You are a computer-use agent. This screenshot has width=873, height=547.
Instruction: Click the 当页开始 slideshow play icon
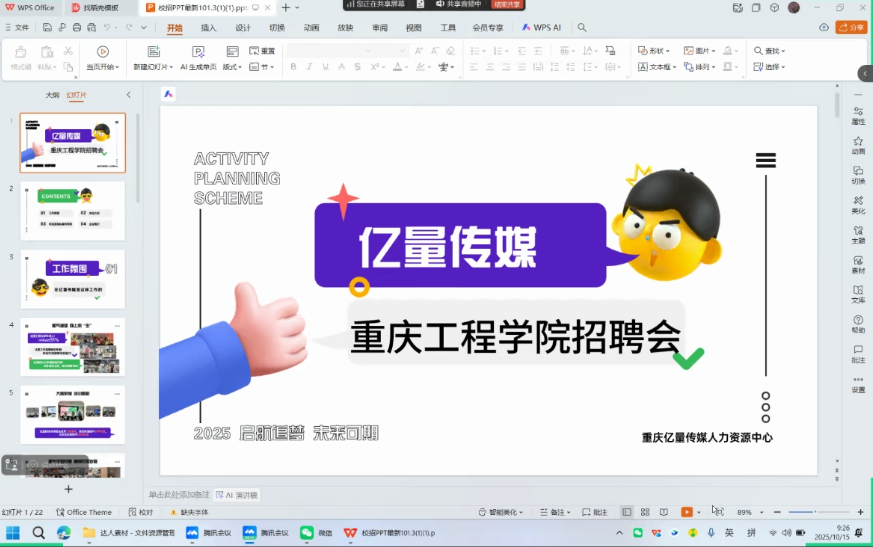tap(102, 51)
